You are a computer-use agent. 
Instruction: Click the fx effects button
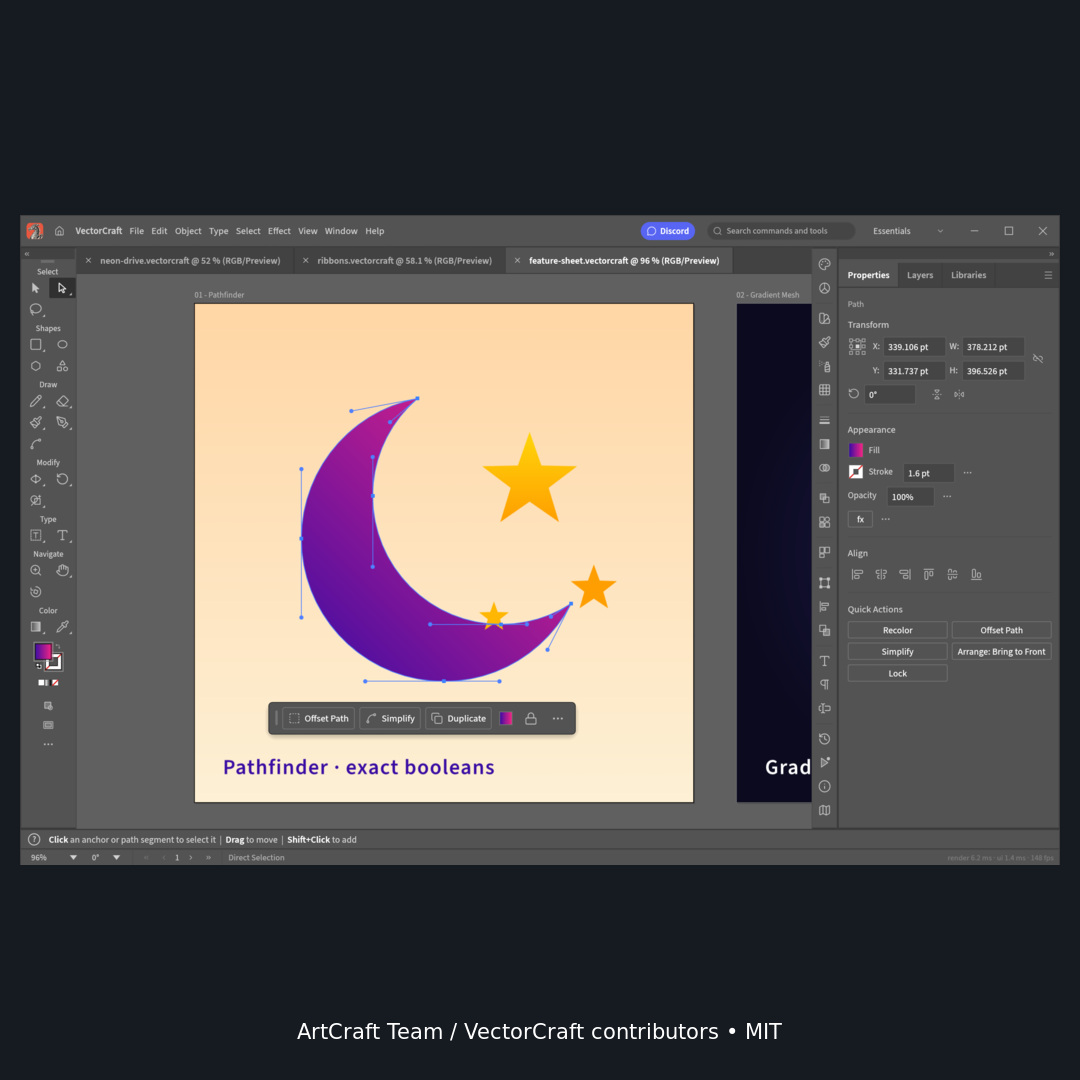(860, 519)
